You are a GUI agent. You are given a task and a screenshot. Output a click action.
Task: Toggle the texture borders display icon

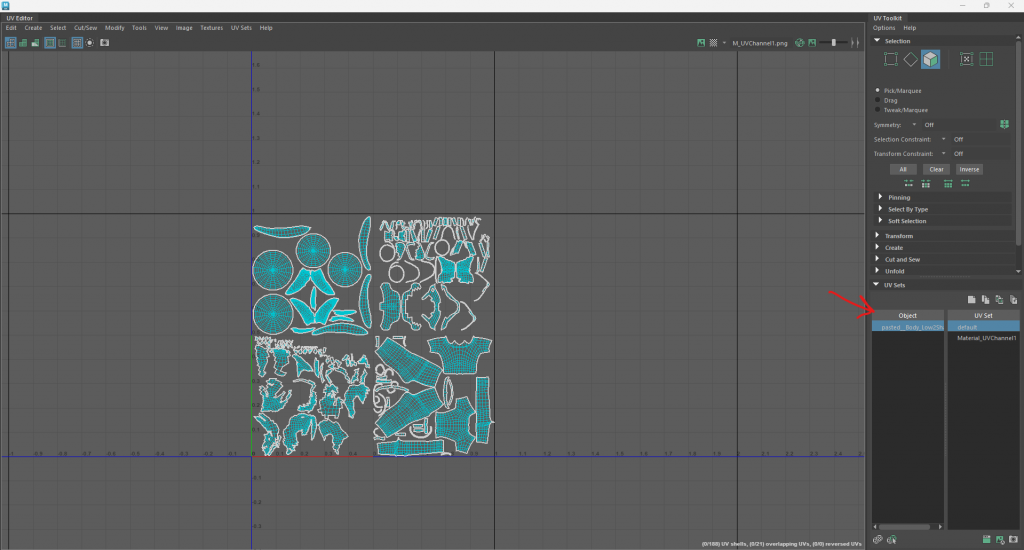(x=50, y=43)
